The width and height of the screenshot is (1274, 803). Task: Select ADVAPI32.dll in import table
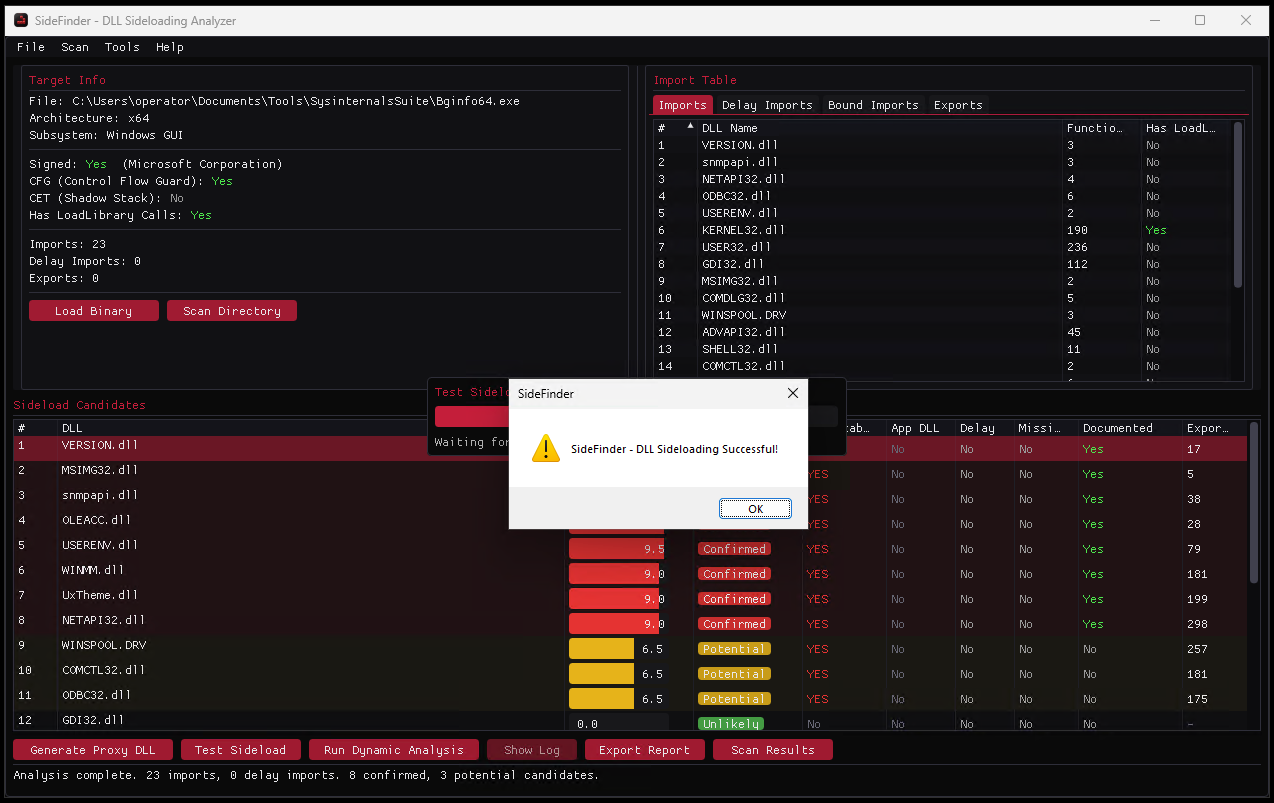[x=944, y=332]
